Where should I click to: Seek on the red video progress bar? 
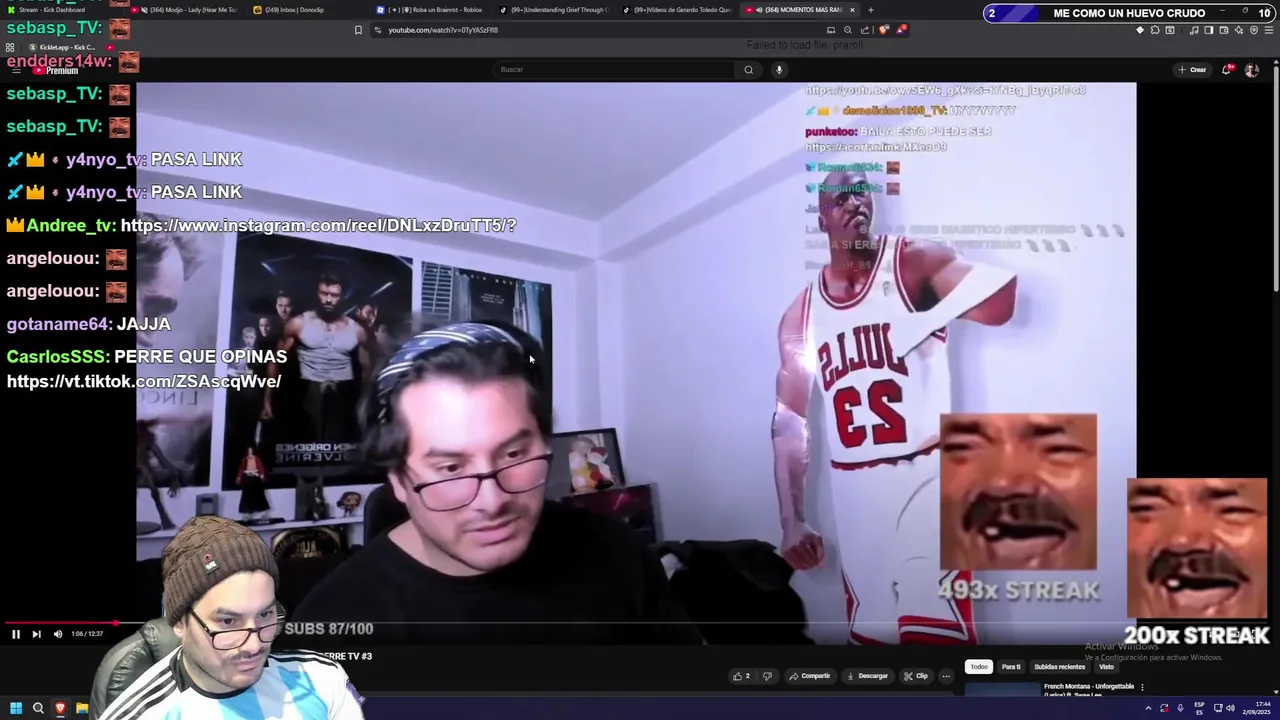point(60,622)
